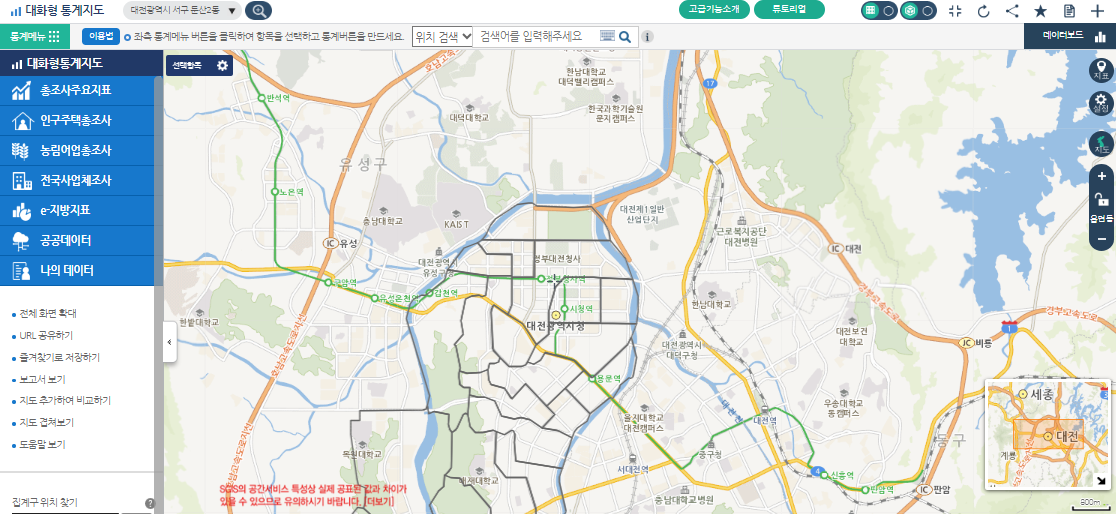Toggle the zoom level lock icon
1116x514 pixels.
[x=1101, y=200]
